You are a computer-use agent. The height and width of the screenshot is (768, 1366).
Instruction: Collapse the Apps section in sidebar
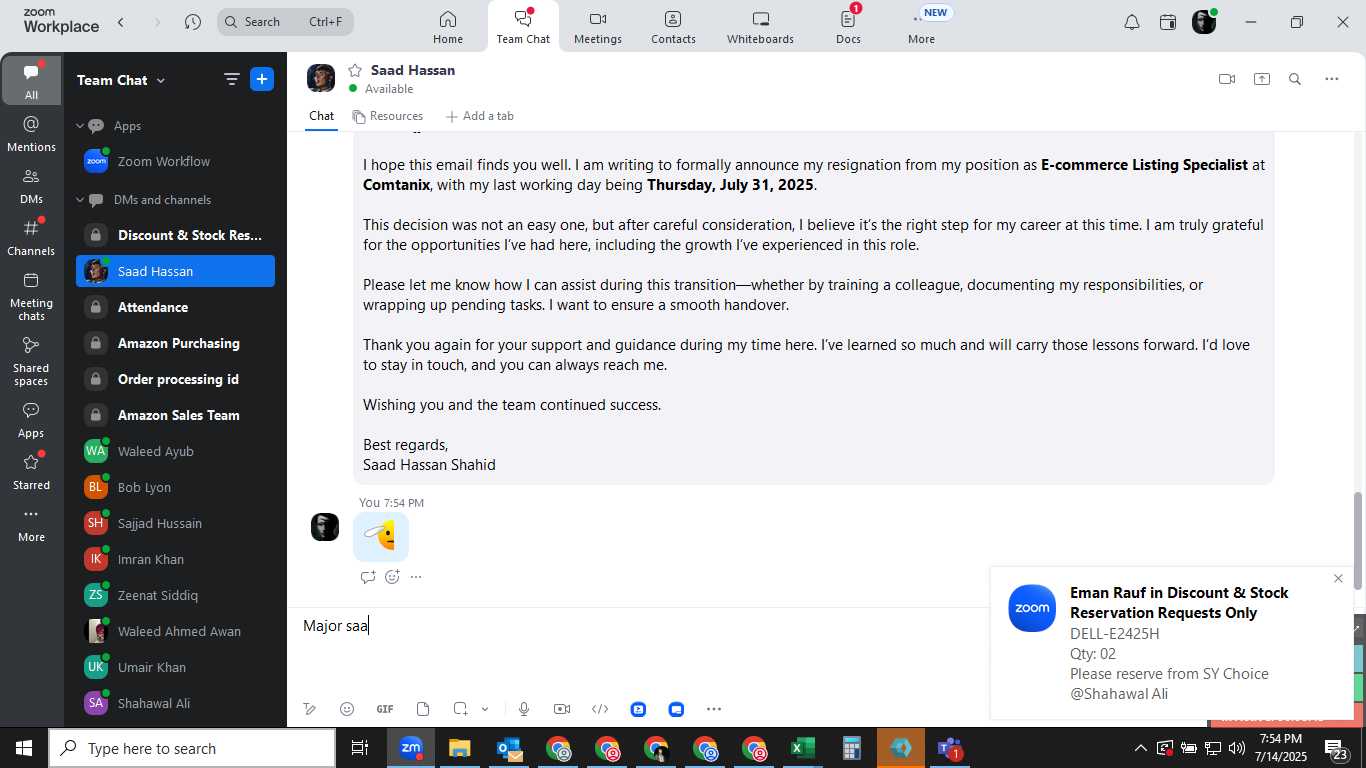pos(81,126)
